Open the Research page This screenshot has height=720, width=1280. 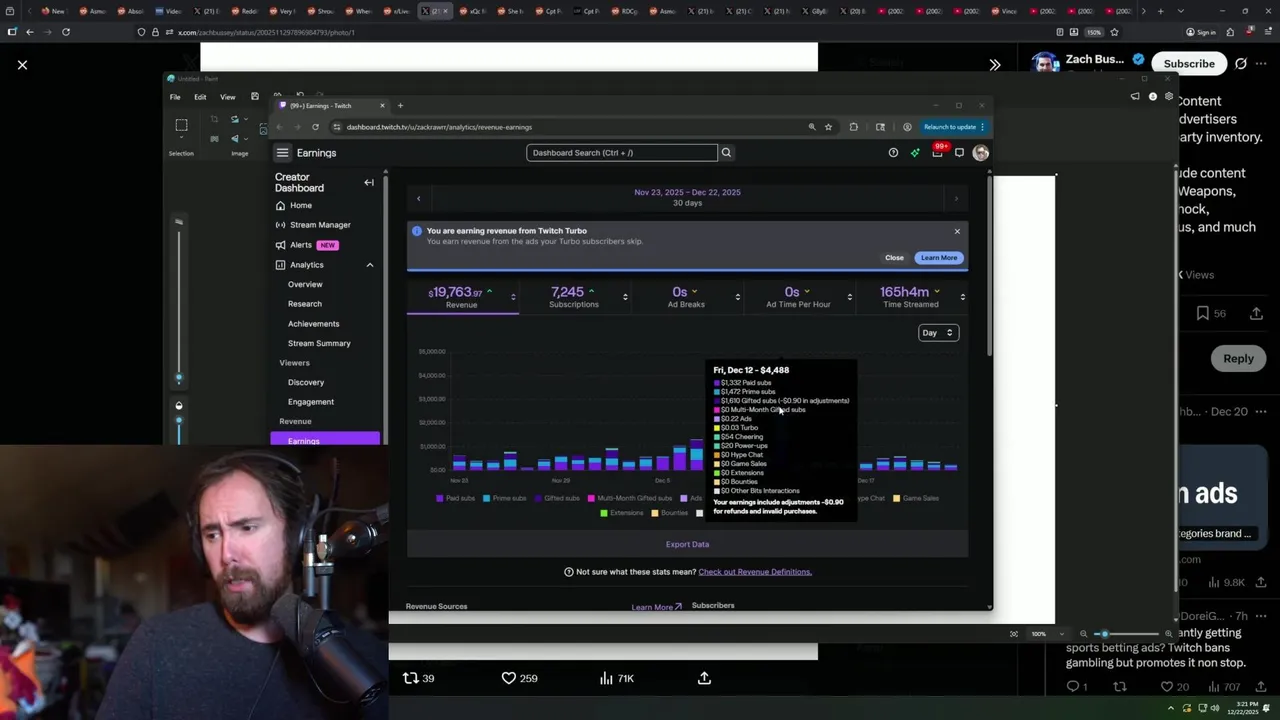(x=305, y=304)
